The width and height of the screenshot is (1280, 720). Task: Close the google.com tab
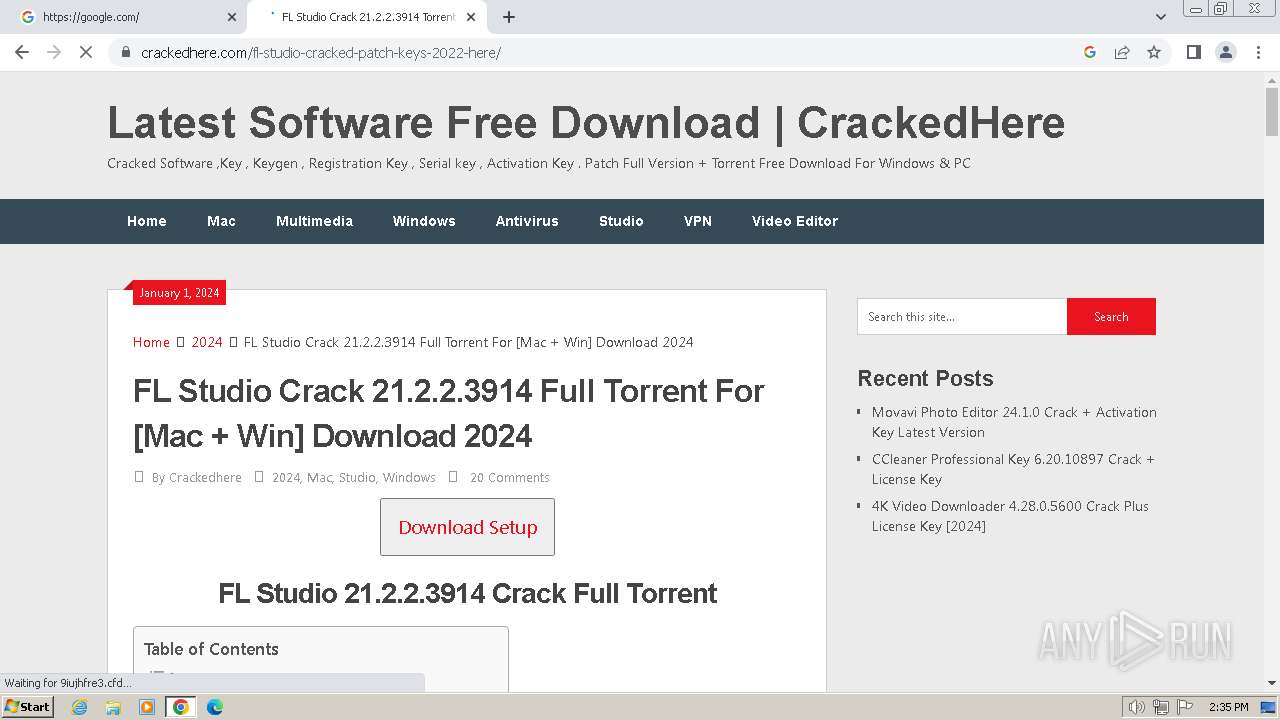pyautogui.click(x=232, y=17)
